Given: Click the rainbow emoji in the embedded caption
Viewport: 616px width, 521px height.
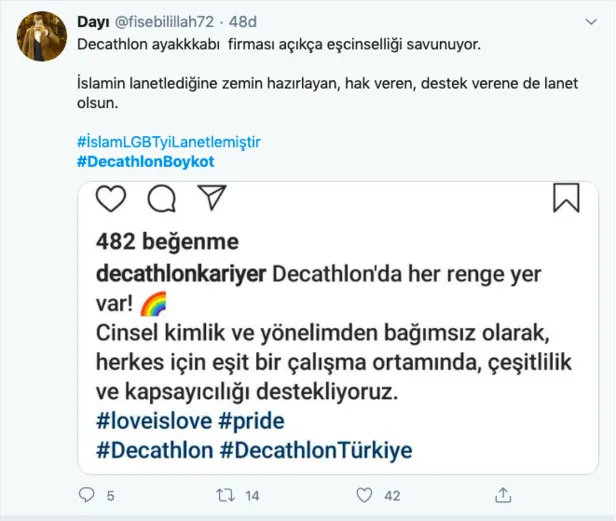Looking at the screenshot, I should point(153,303).
